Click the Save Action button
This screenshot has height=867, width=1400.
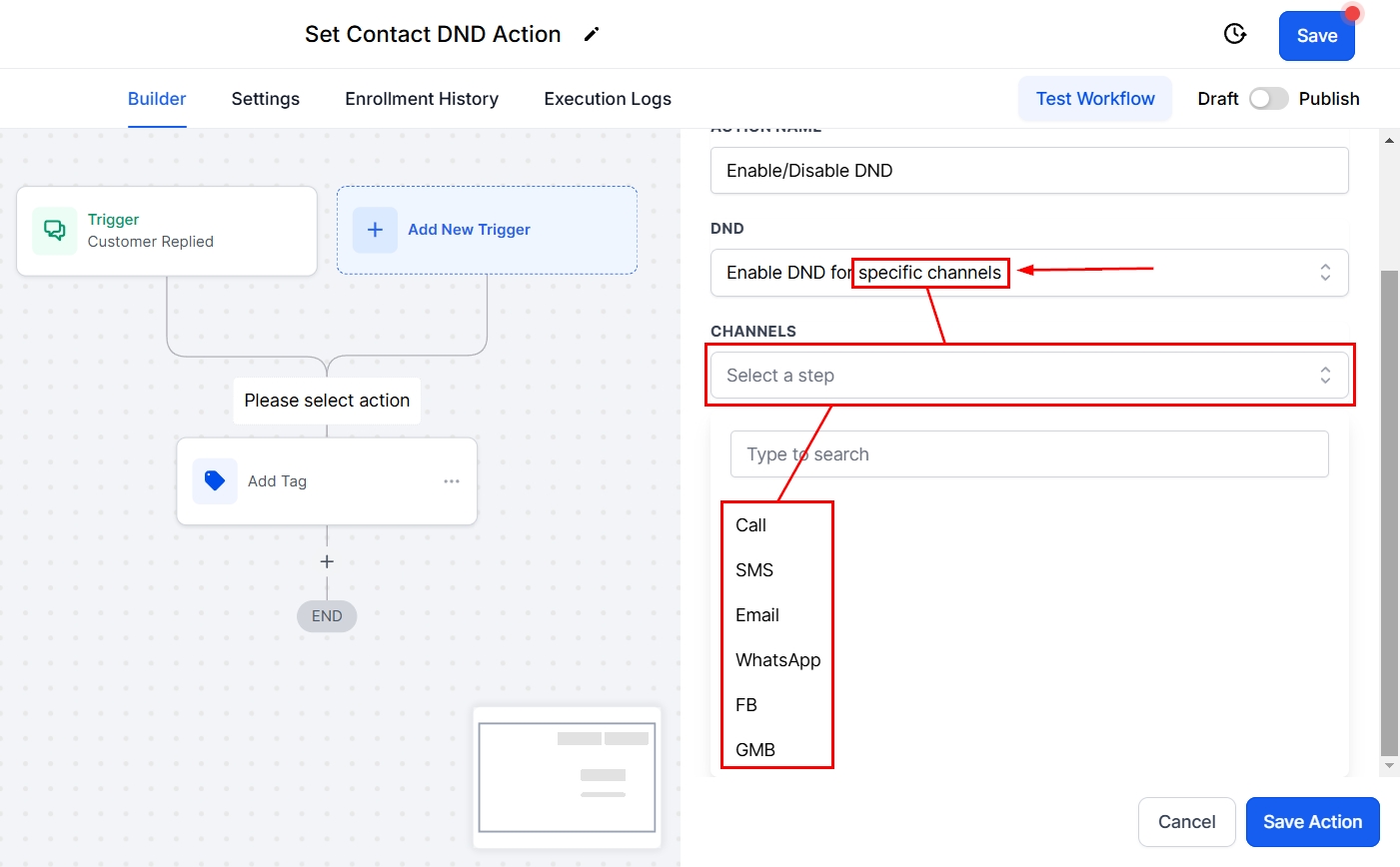point(1312,822)
